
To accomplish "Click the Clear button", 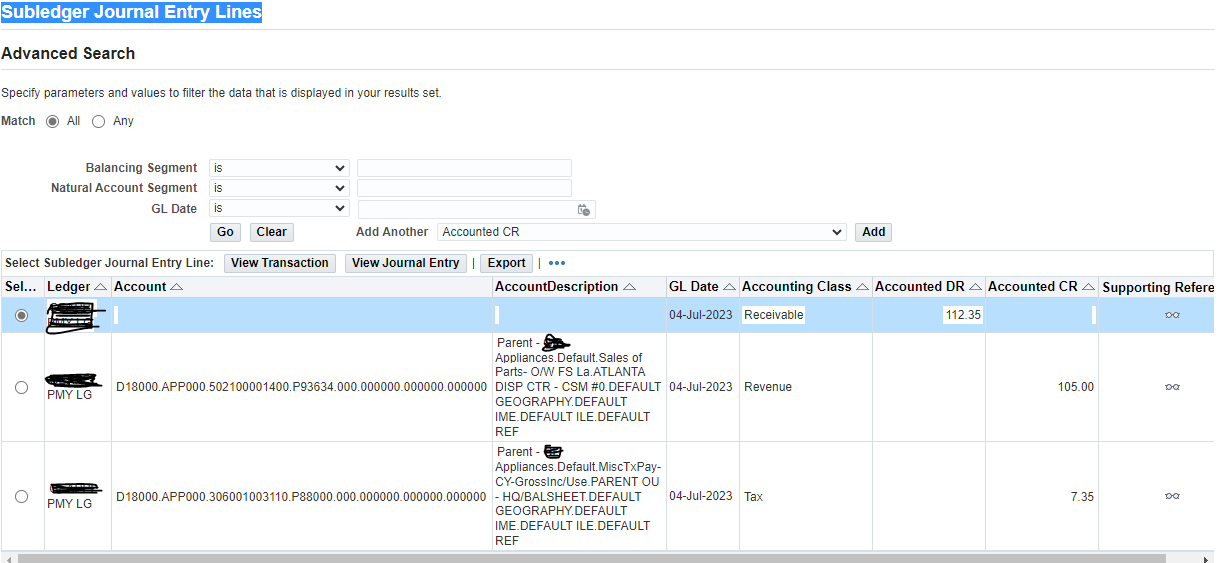I will tap(271, 232).
